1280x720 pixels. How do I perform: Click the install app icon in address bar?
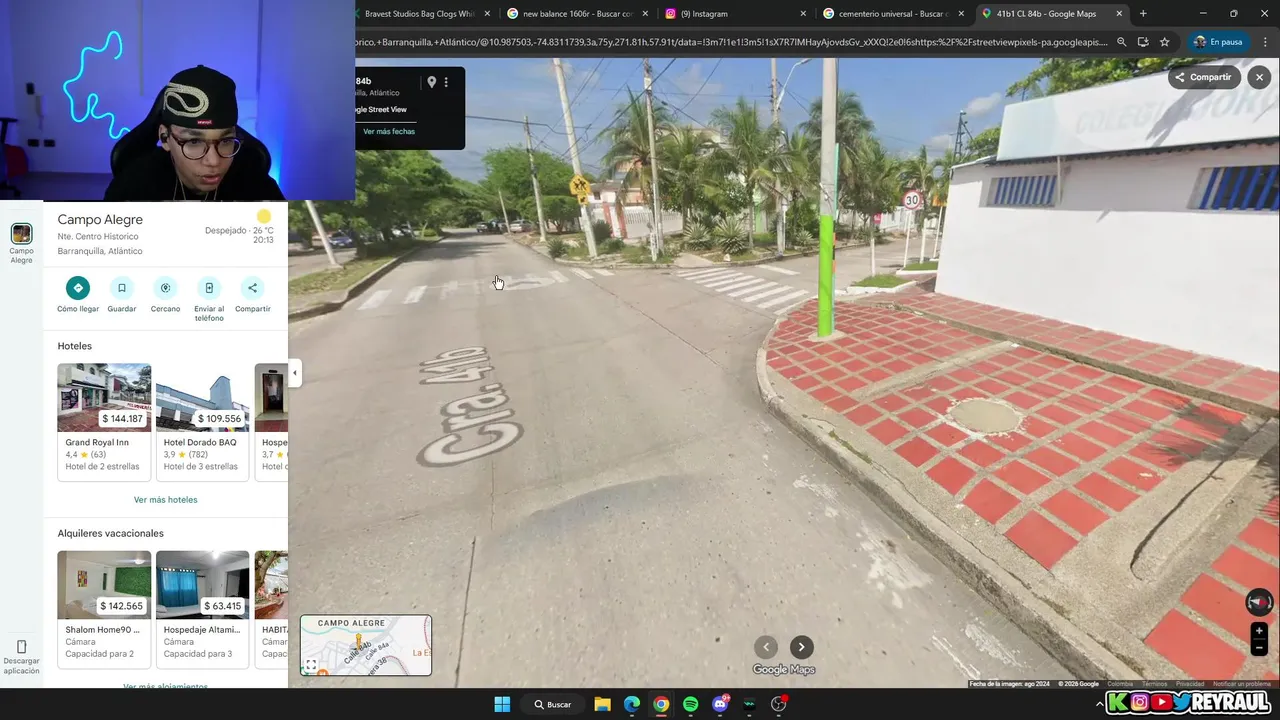coord(1143,42)
